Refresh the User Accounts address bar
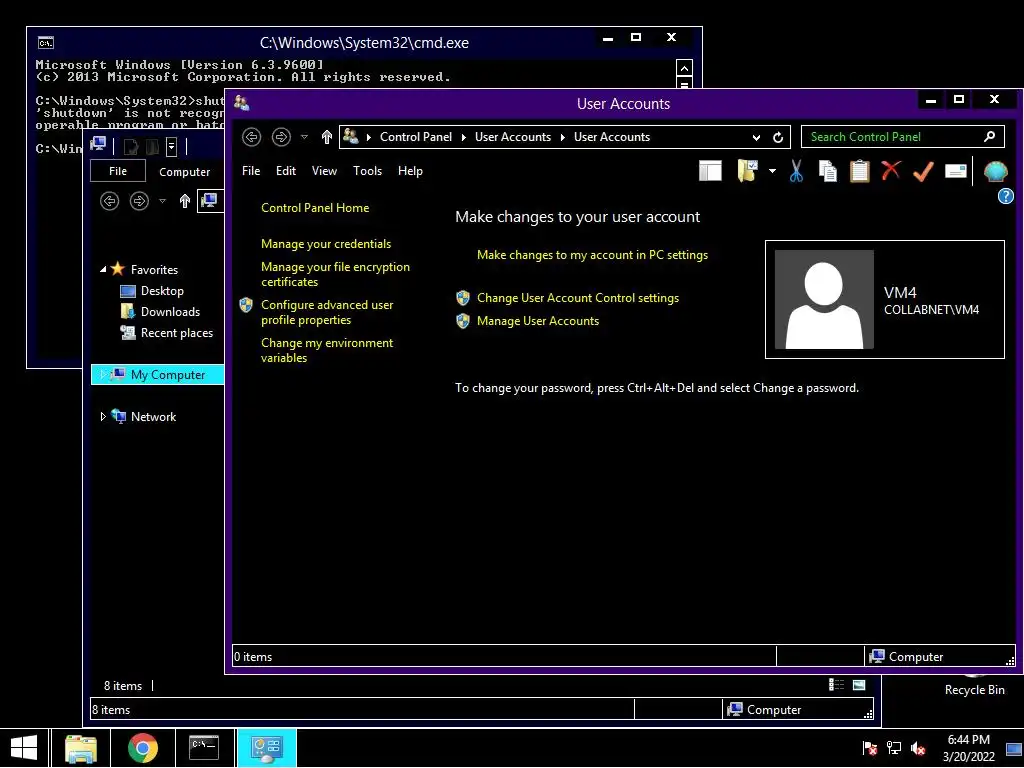This screenshot has width=1024, height=768. point(778,137)
